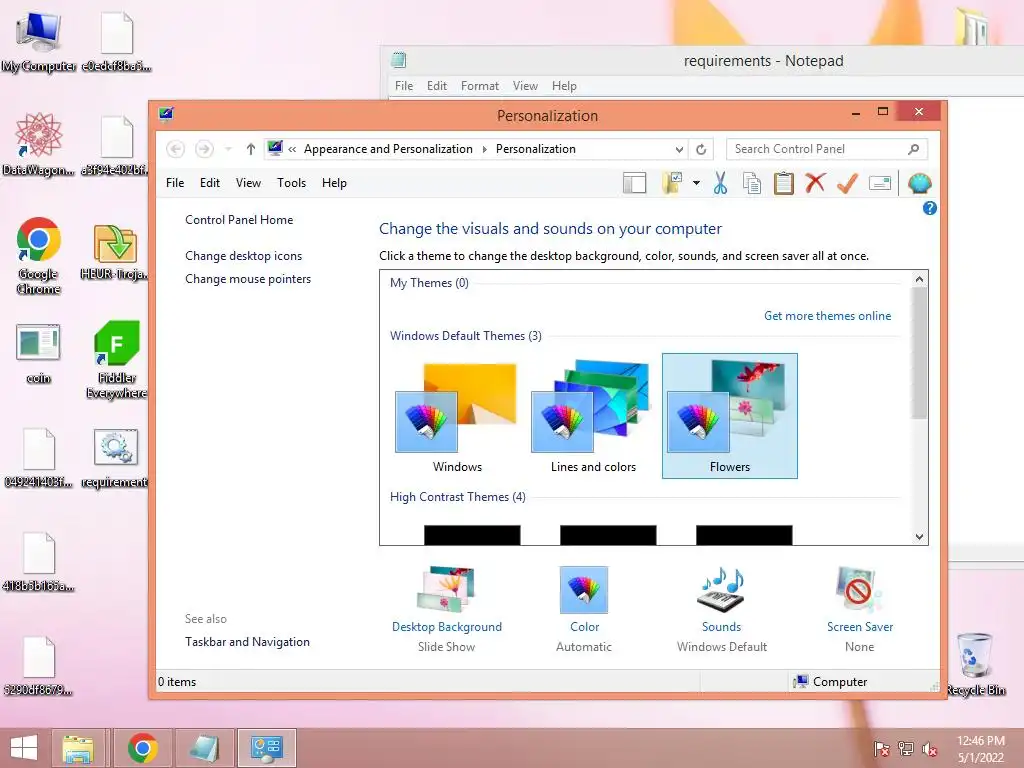Open the folder options dropdown arrow
1024x768 pixels.
coord(696,184)
